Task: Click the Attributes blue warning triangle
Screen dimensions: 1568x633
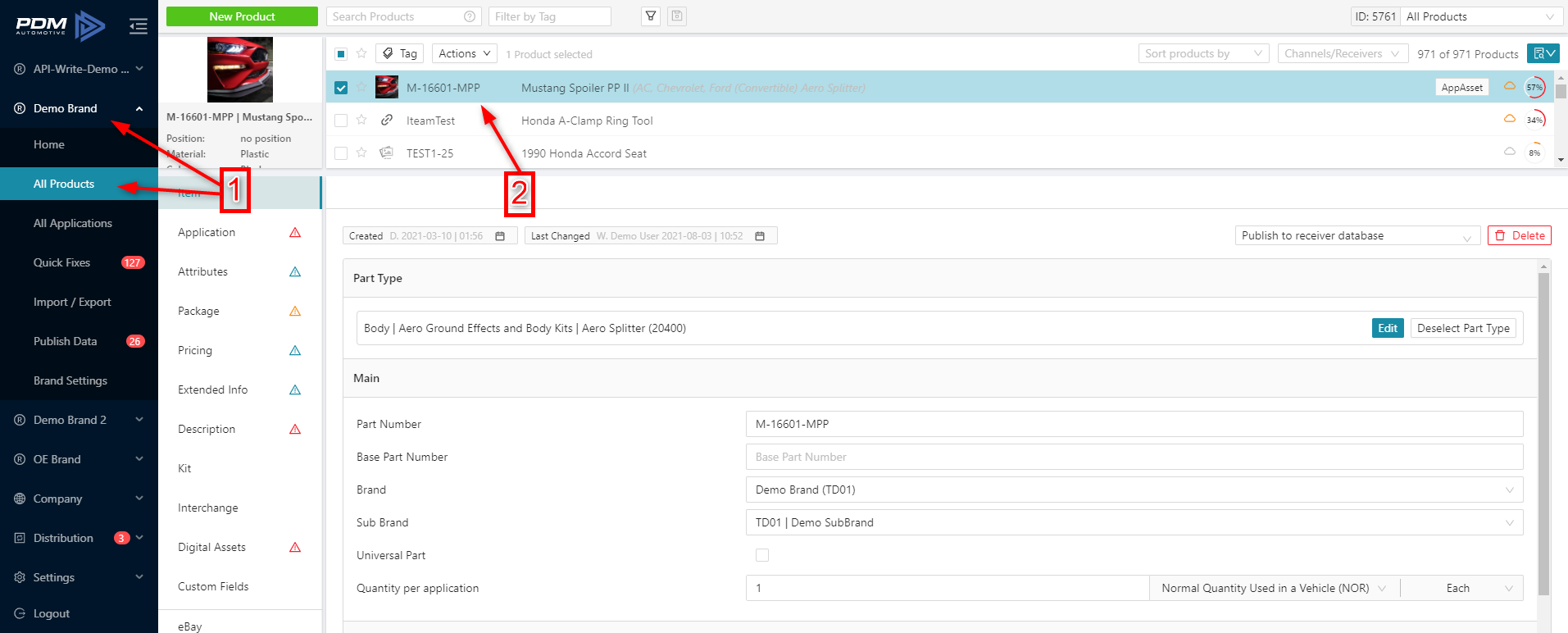Action: pos(295,272)
